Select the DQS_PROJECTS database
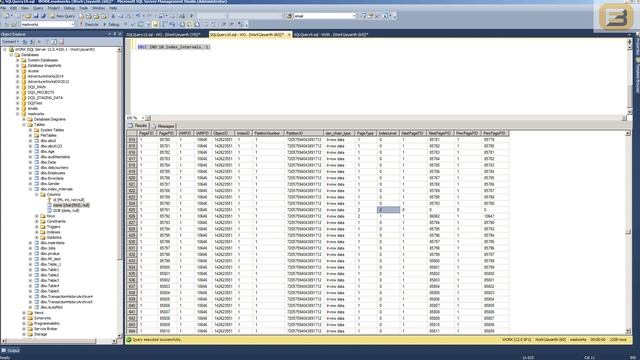 41,92
